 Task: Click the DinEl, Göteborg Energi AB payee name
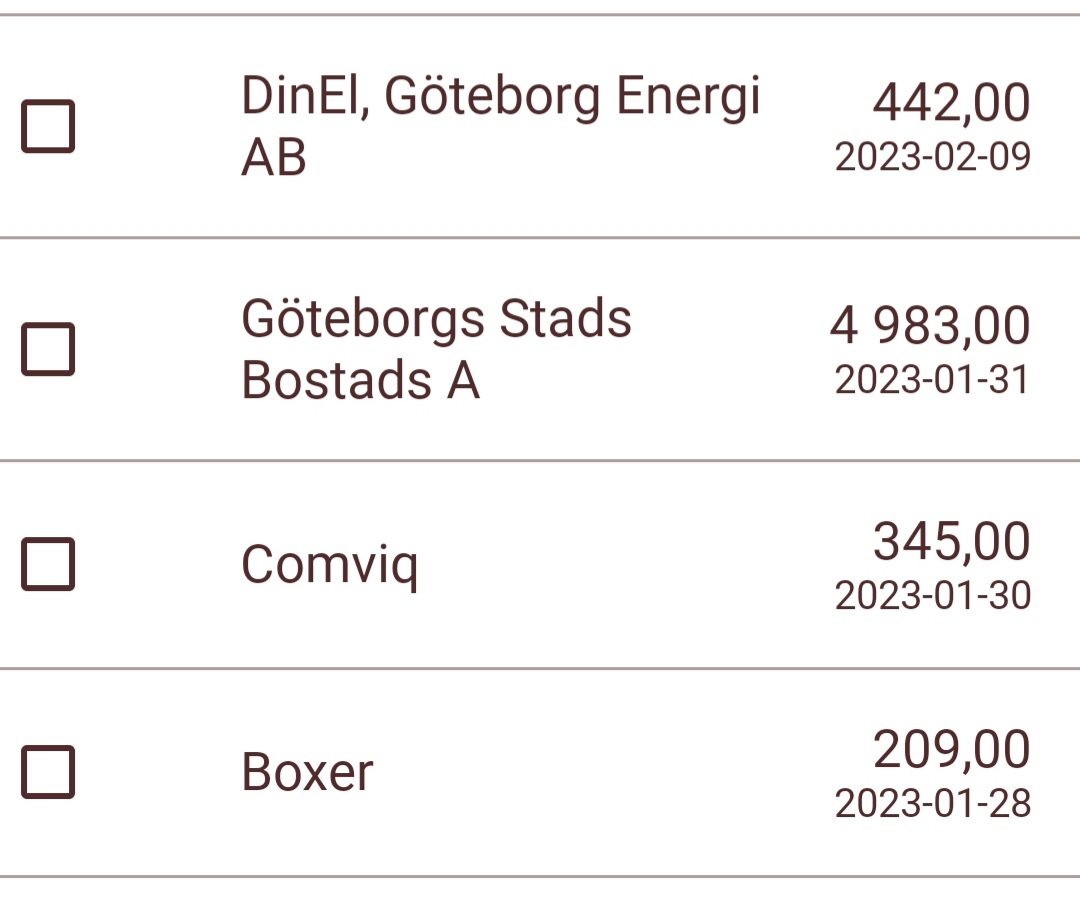(x=500, y=126)
